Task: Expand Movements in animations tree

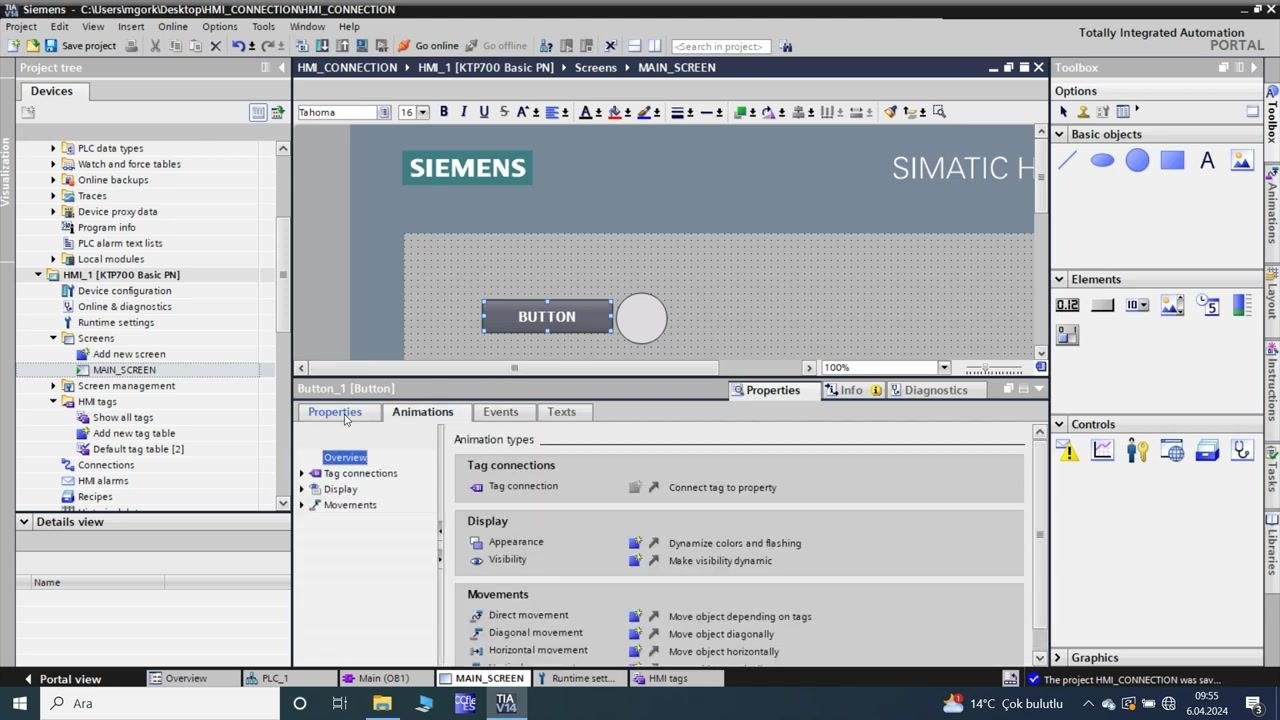Action: (302, 505)
